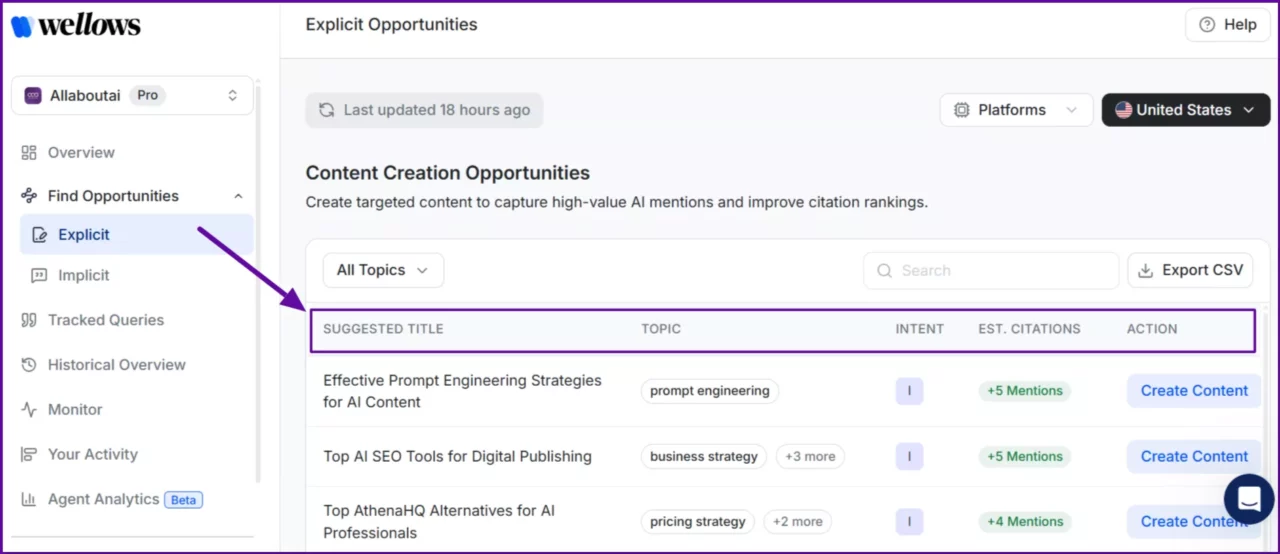The height and width of the screenshot is (554, 1280).
Task: Click the prompt engineering topic tag
Action: [710, 391]
